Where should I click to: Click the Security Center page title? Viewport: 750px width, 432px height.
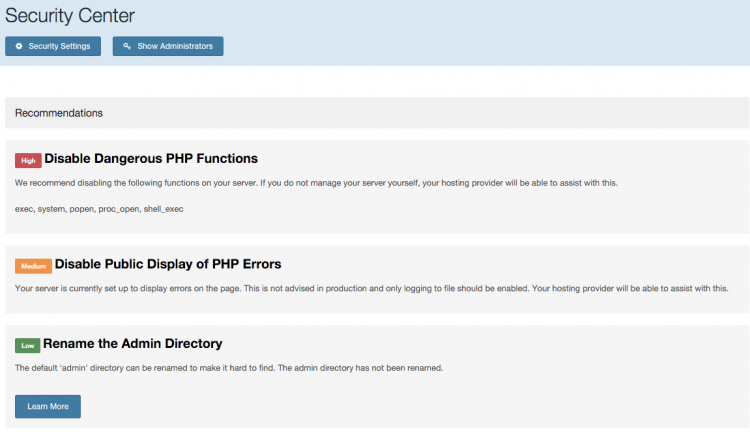70,16
